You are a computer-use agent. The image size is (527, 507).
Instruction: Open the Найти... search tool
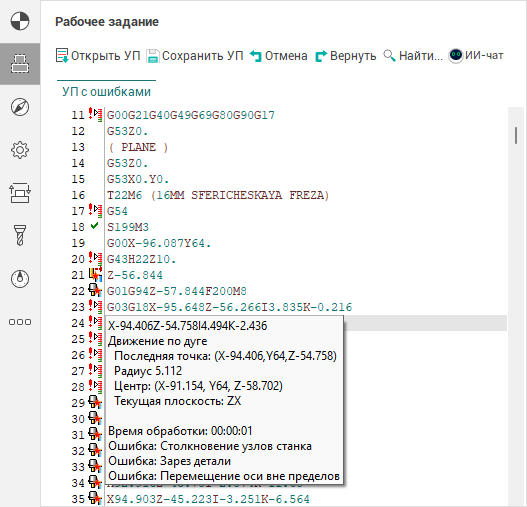point(413,55)
